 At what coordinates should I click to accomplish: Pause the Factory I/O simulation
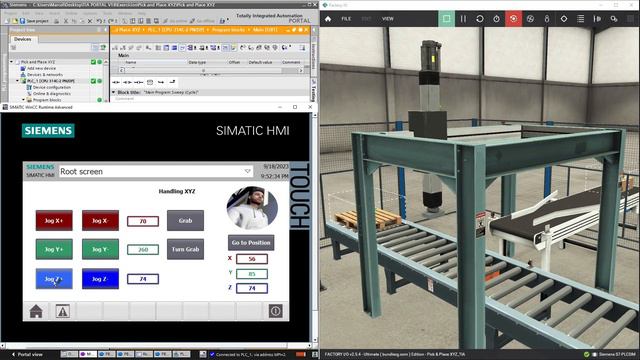[463, 19]
